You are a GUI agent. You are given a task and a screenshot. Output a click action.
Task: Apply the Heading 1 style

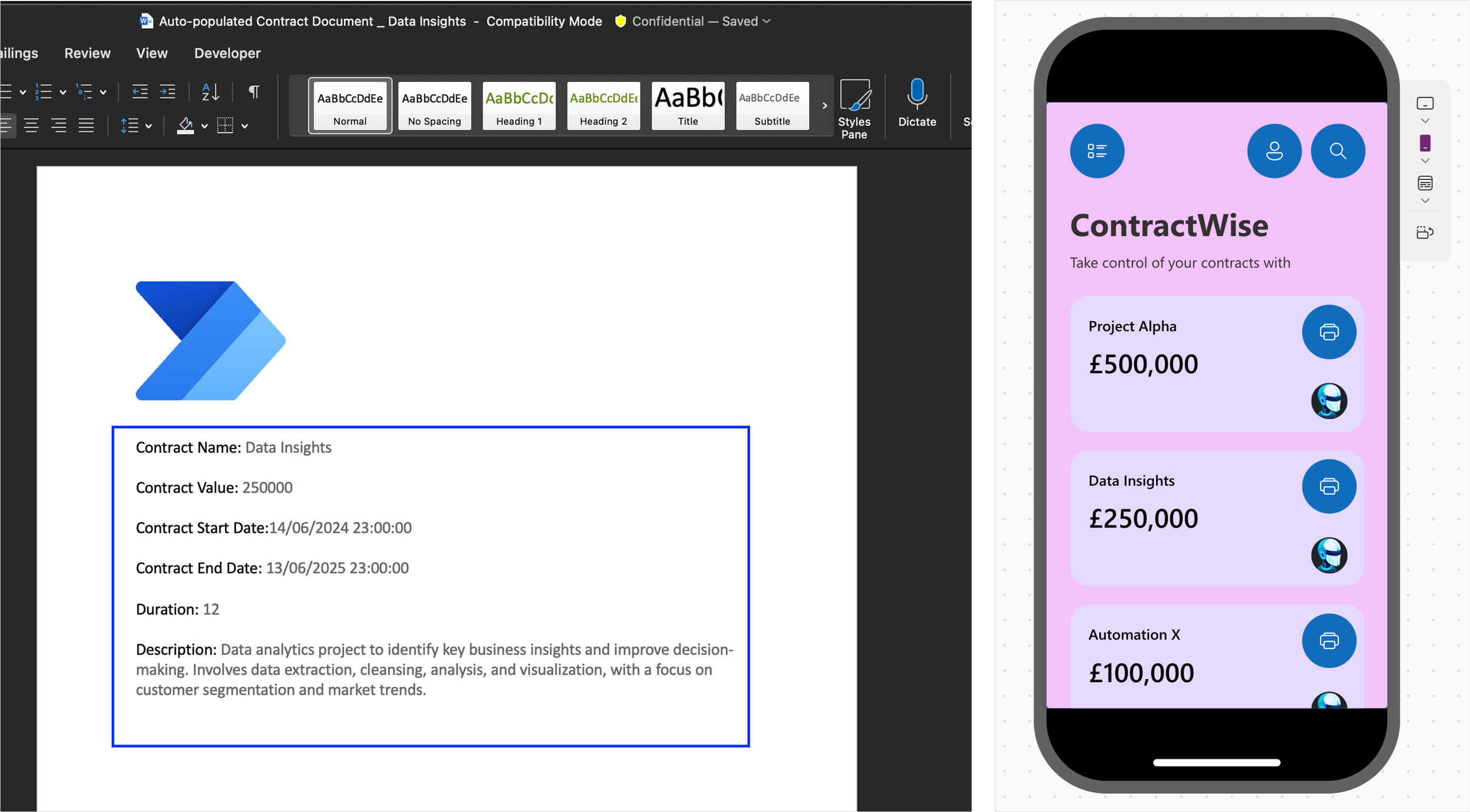click(519, 106)
